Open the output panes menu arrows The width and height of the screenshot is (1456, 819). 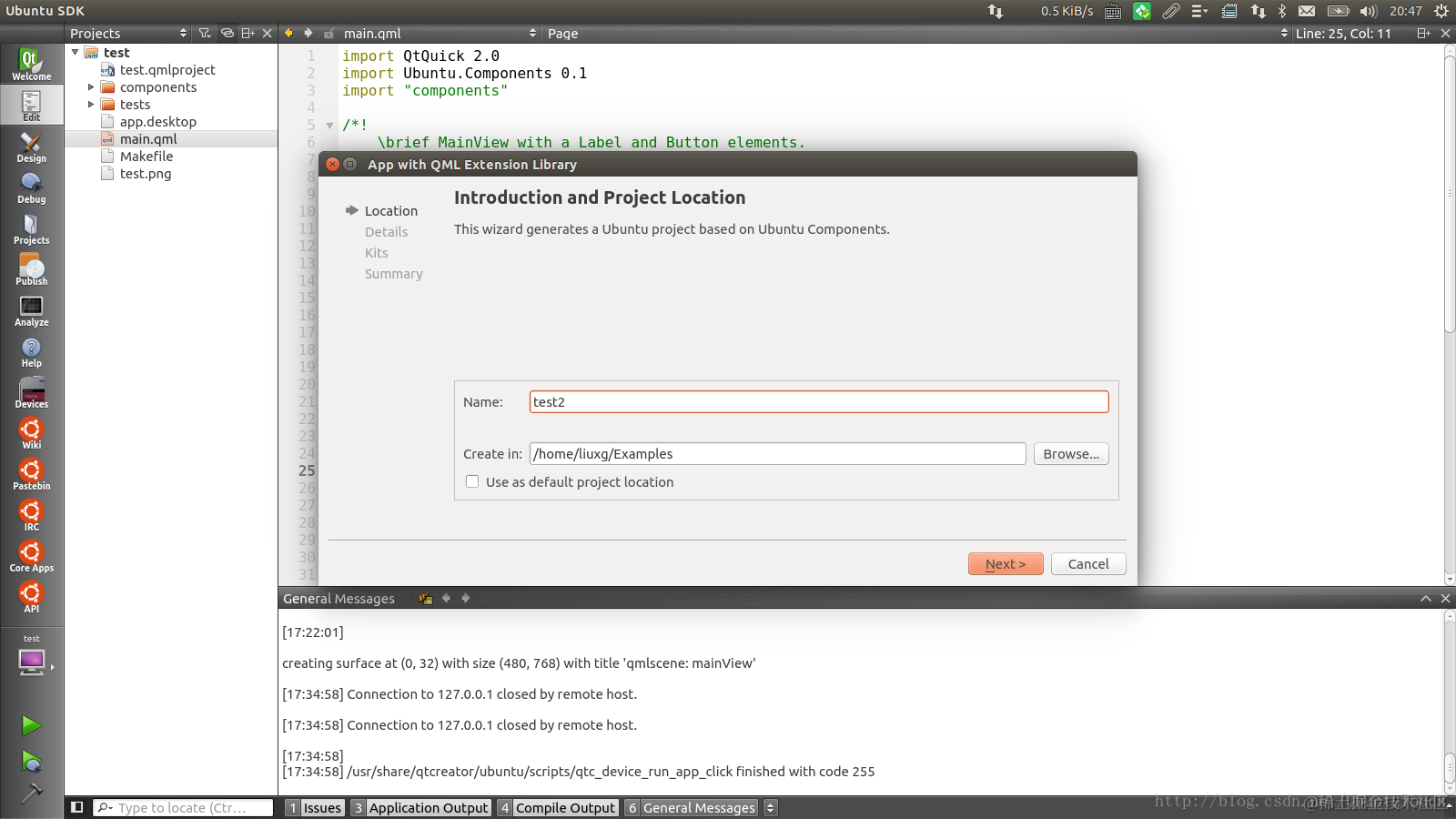tap(771, 807)
